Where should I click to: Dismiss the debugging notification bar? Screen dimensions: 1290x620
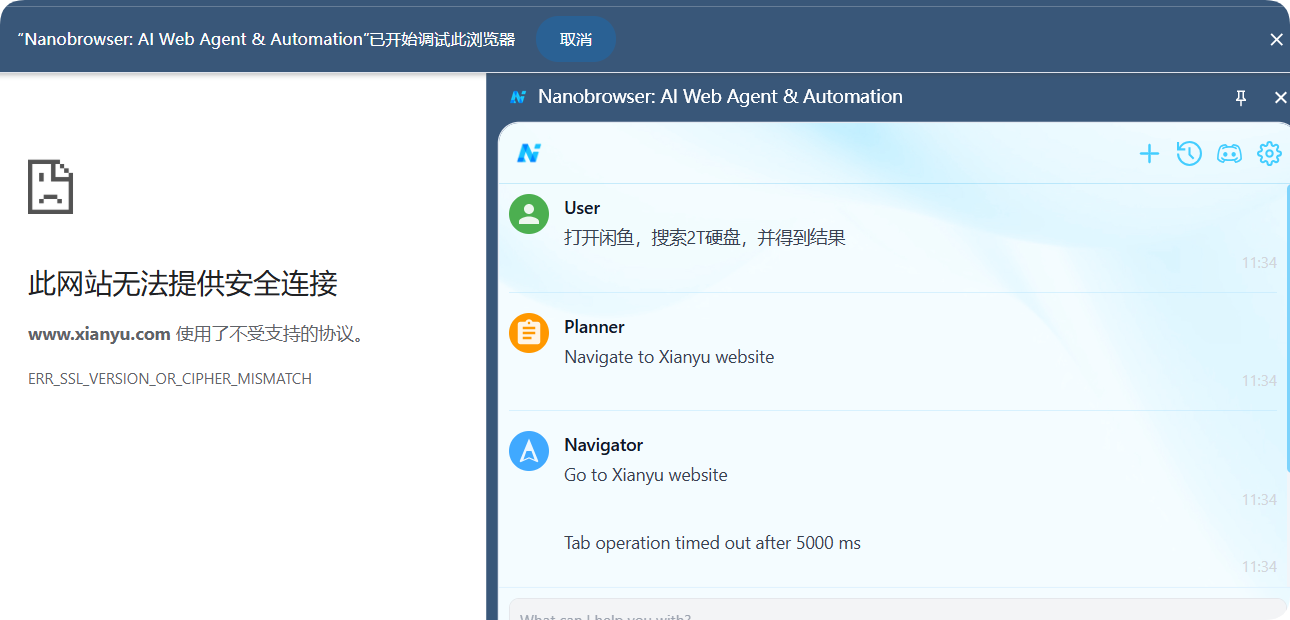[x=1276, y=39]
